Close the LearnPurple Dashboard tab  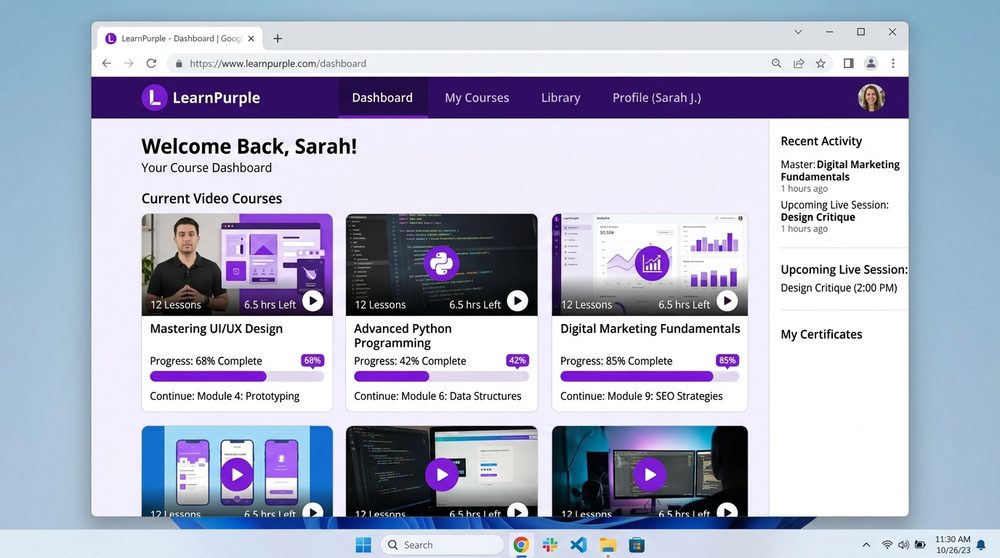(x=251, y=38)
